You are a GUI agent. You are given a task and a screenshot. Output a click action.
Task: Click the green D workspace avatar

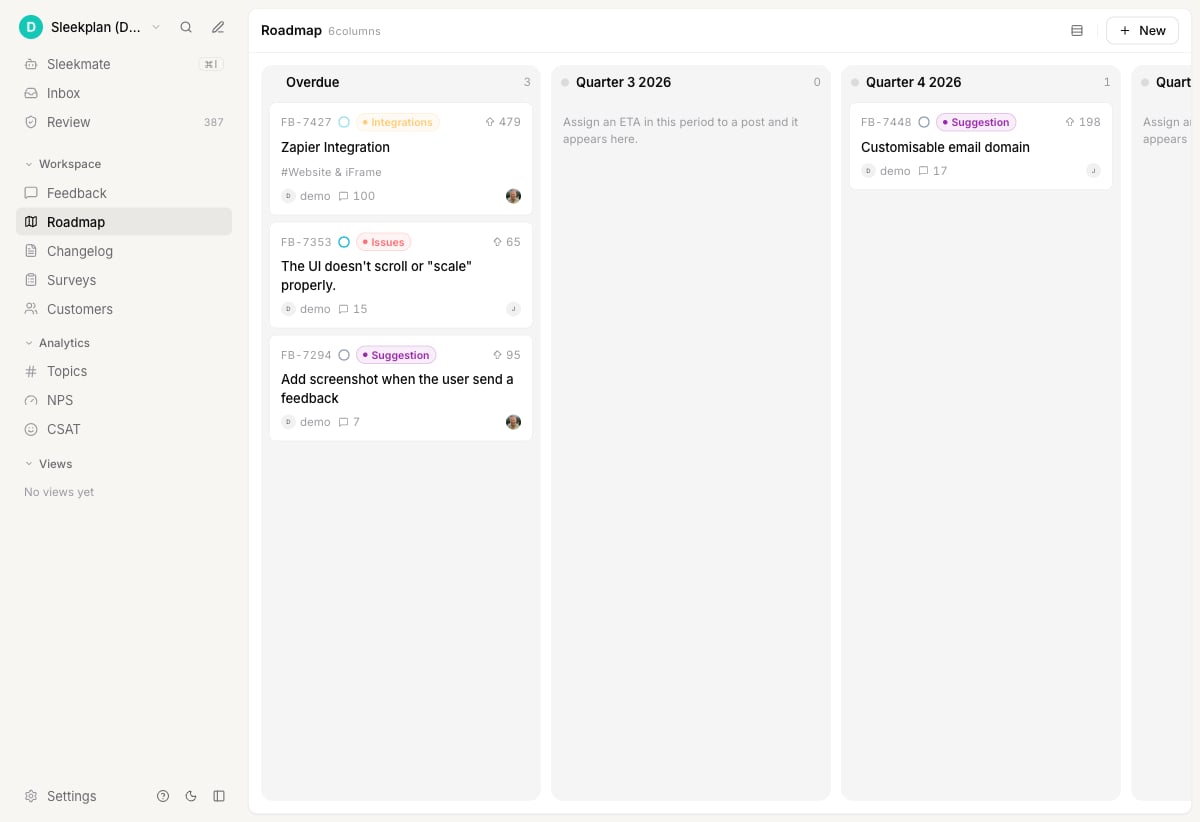point(31,27)
